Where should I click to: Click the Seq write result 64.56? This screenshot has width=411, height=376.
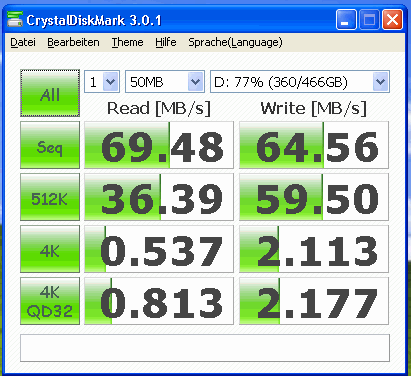(x=314, y=145)
